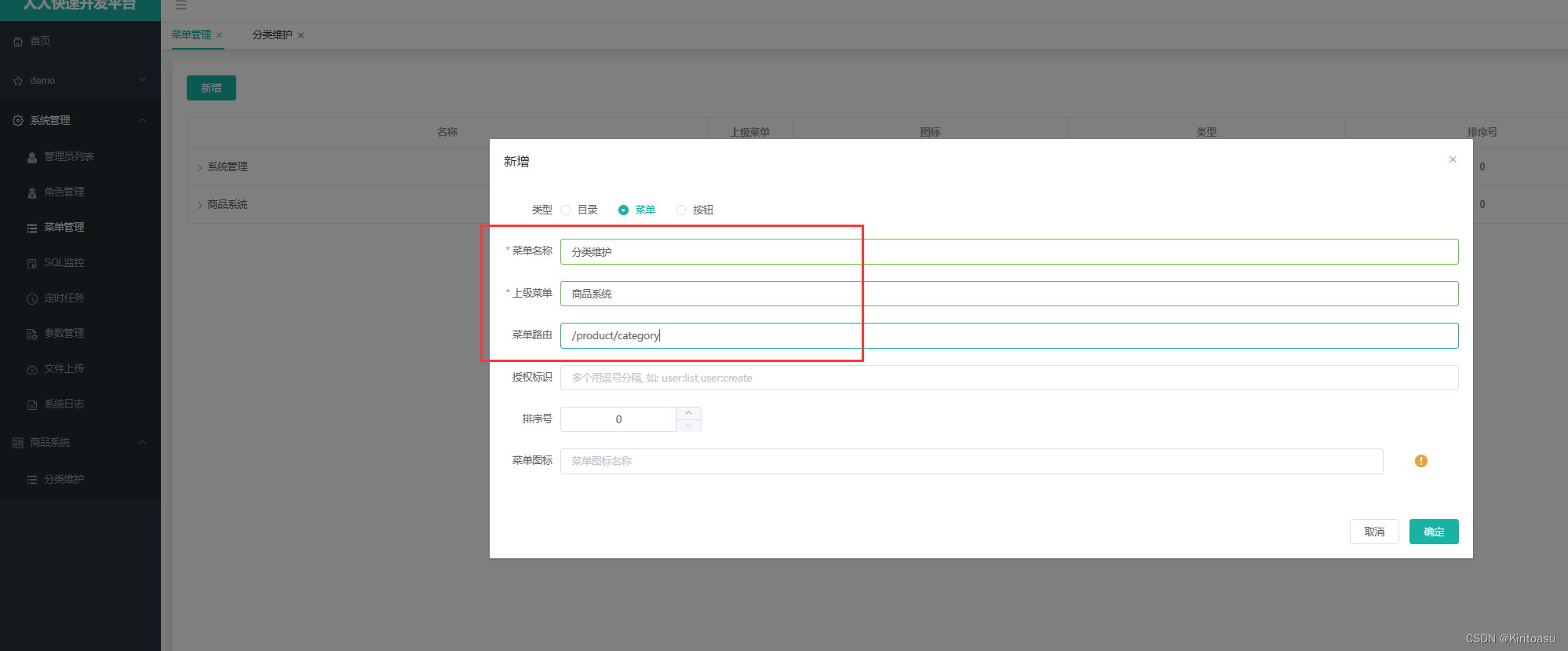Select the 目录 radio option
This screenshot has height=651, width=1568.
click(565, 210)
